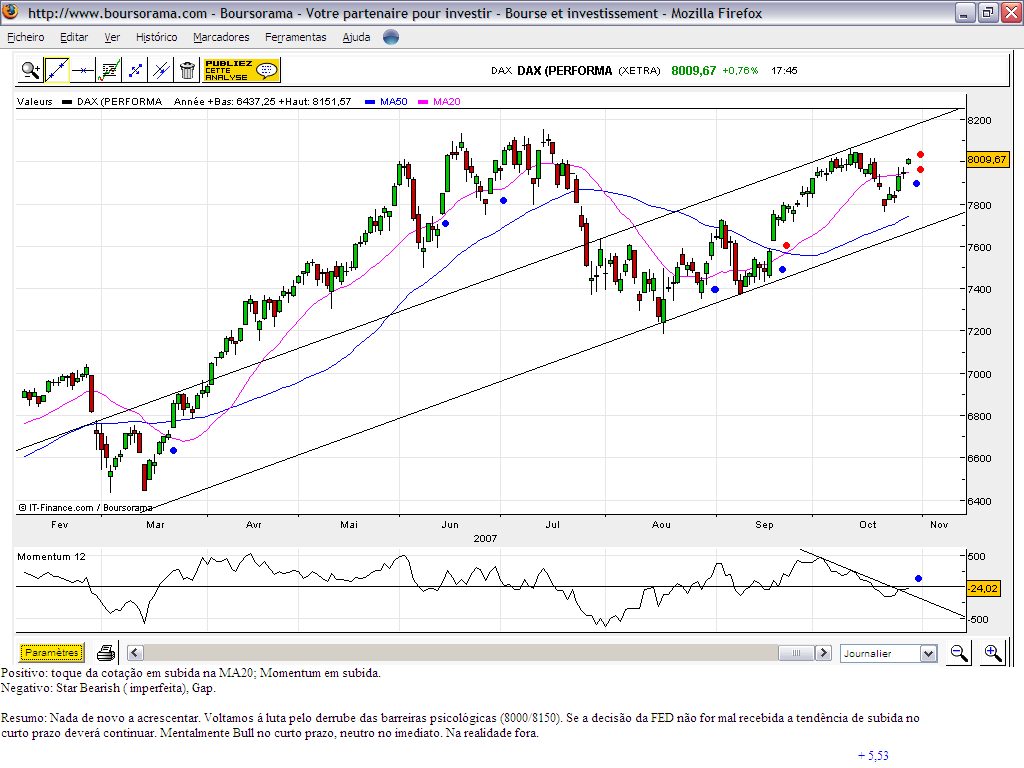Select the move/resize line tool
This screenshot has width=1024, height=768.
pos(135,70)
